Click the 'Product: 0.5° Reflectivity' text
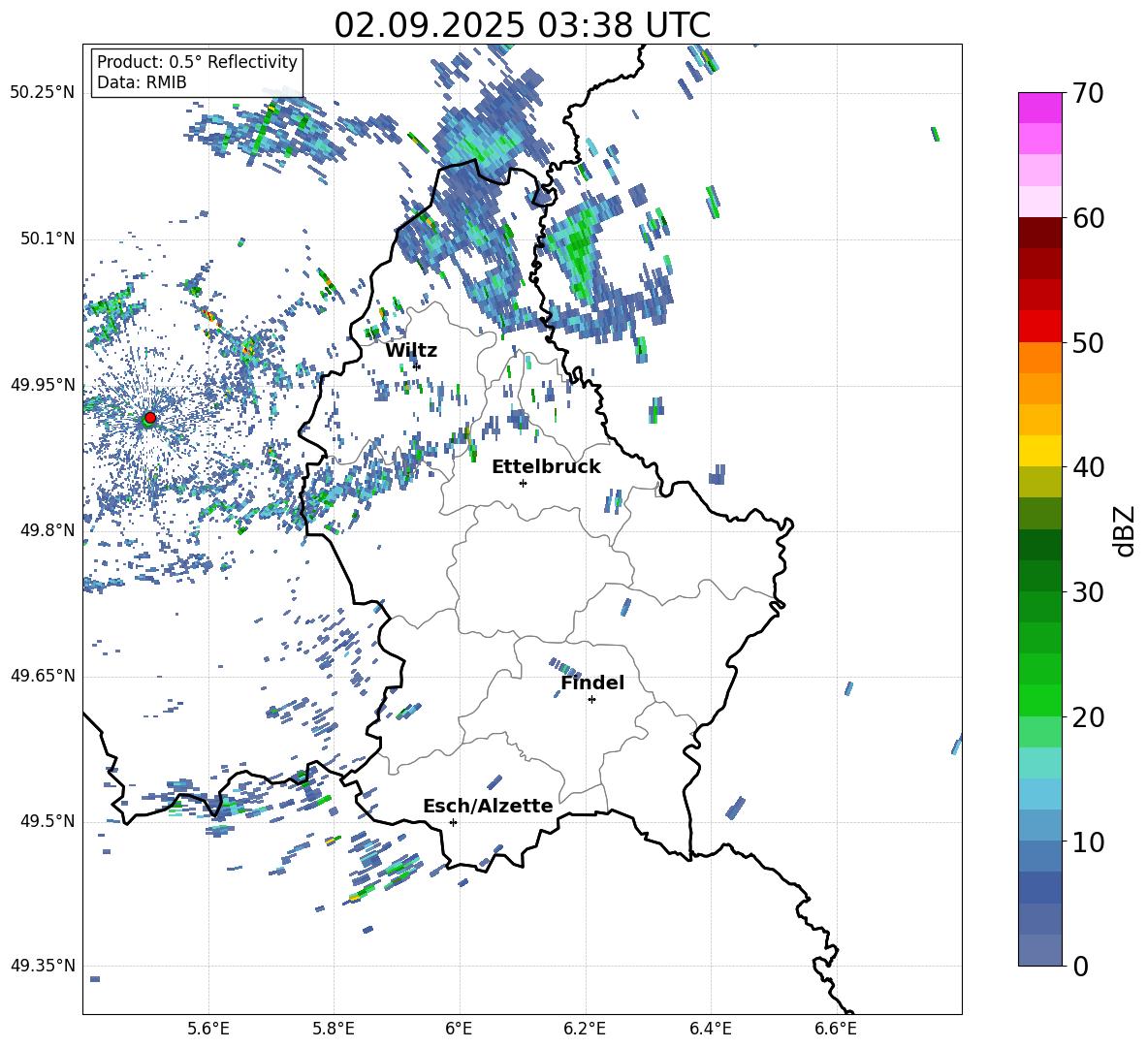 (x=197, y=61)
